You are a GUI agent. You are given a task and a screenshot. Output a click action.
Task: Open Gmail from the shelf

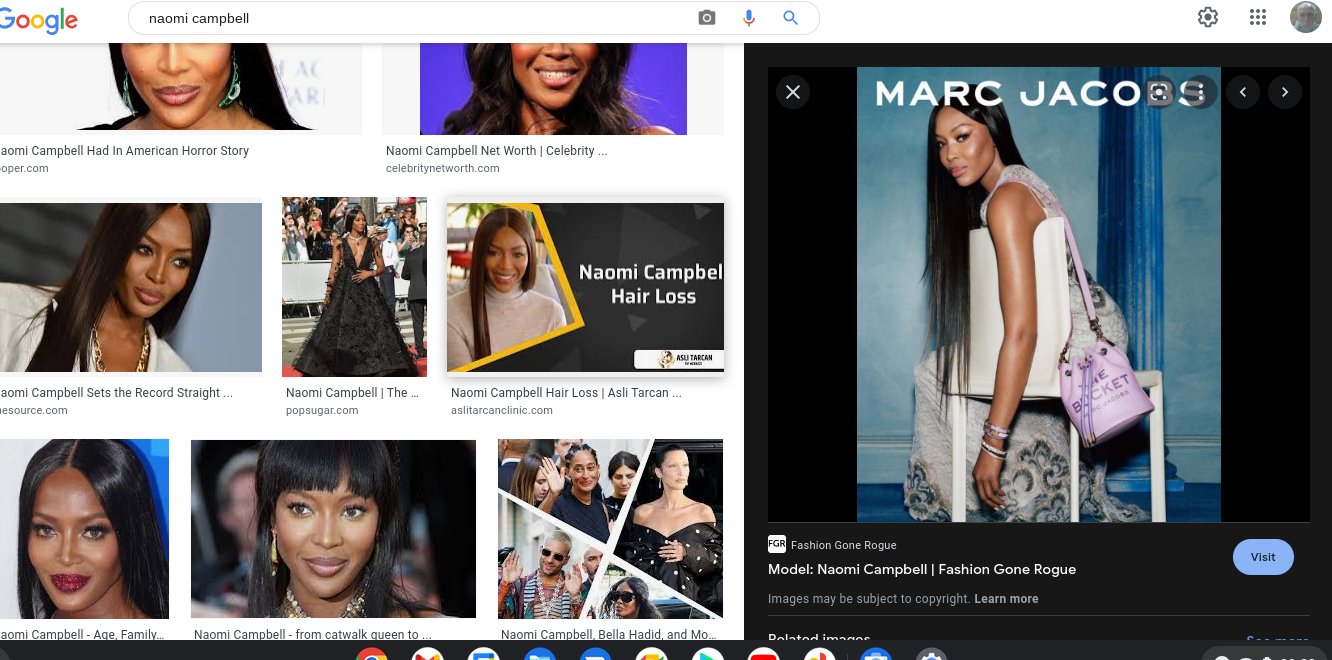(427, 654)
